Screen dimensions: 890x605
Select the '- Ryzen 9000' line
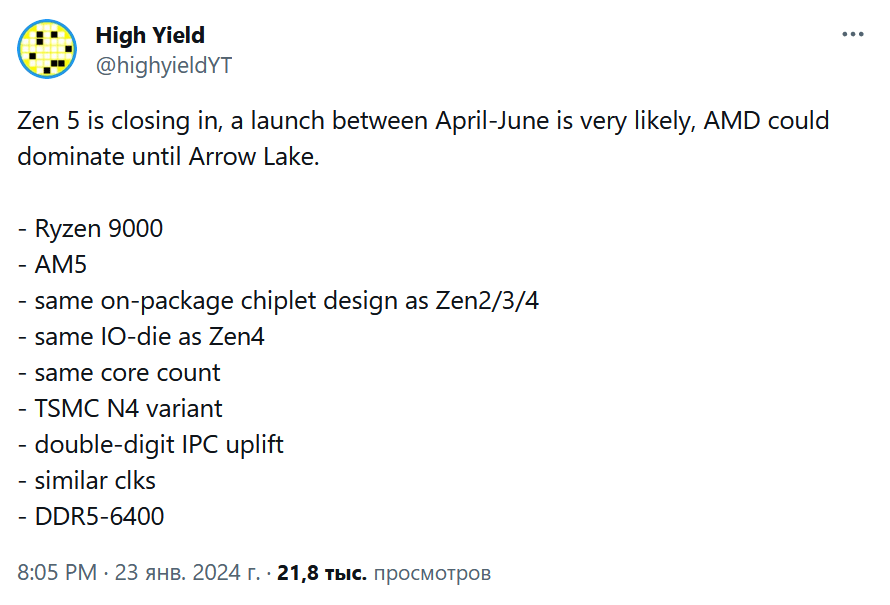[x=90, y=229]
